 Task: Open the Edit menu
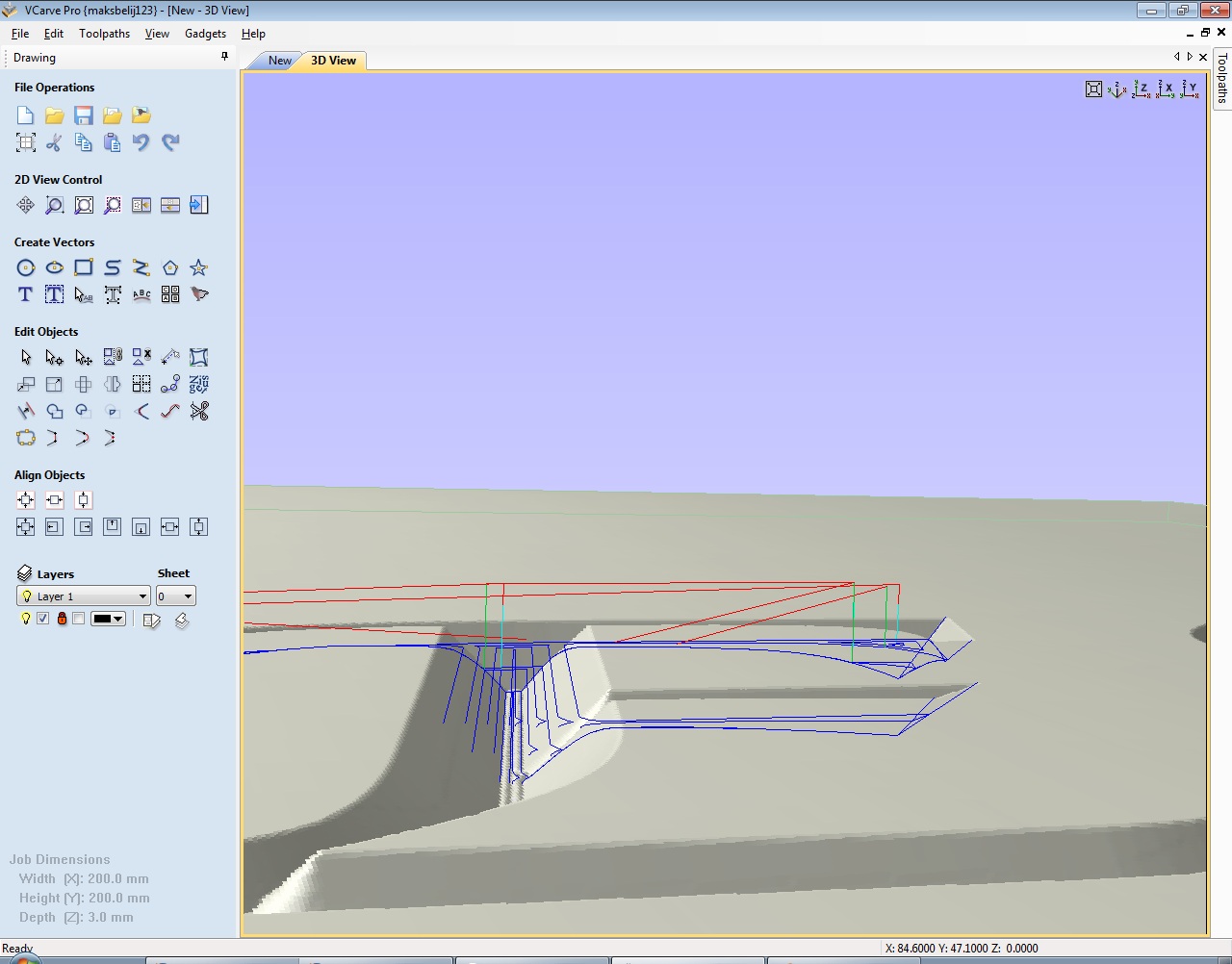click(x=54, y=33)
